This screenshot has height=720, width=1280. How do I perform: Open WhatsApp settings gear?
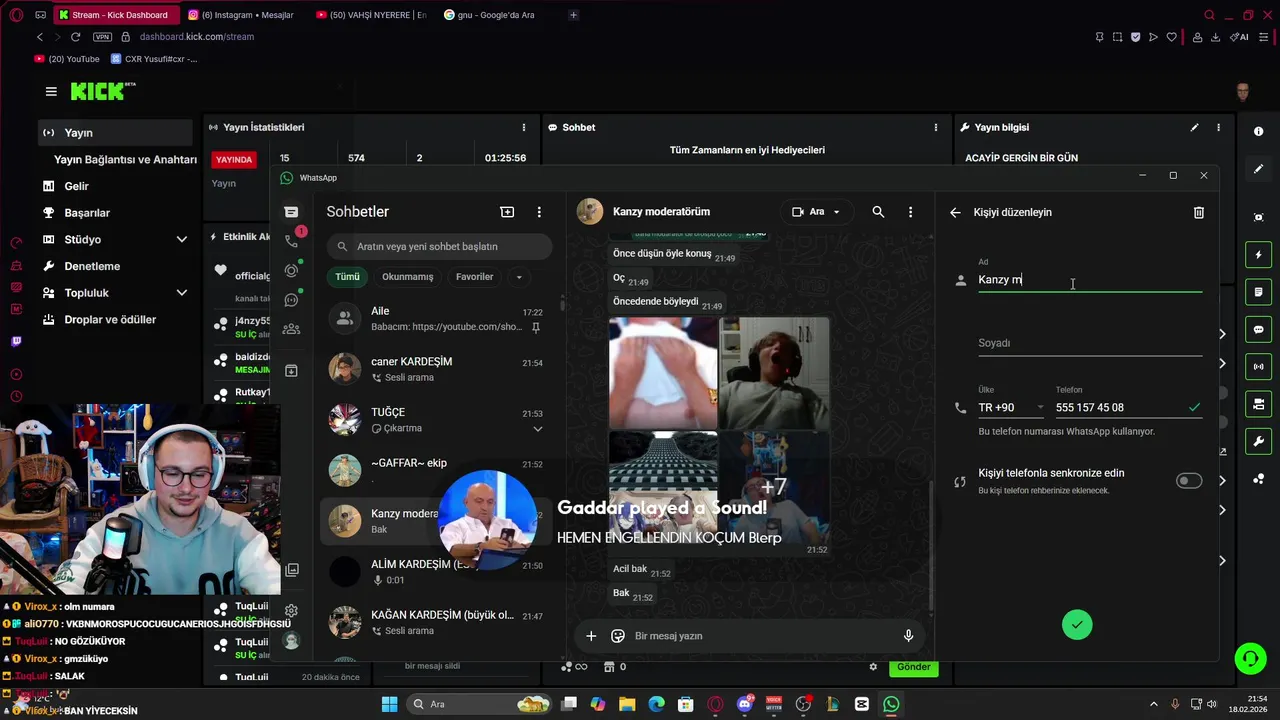(x=291, y=610)
